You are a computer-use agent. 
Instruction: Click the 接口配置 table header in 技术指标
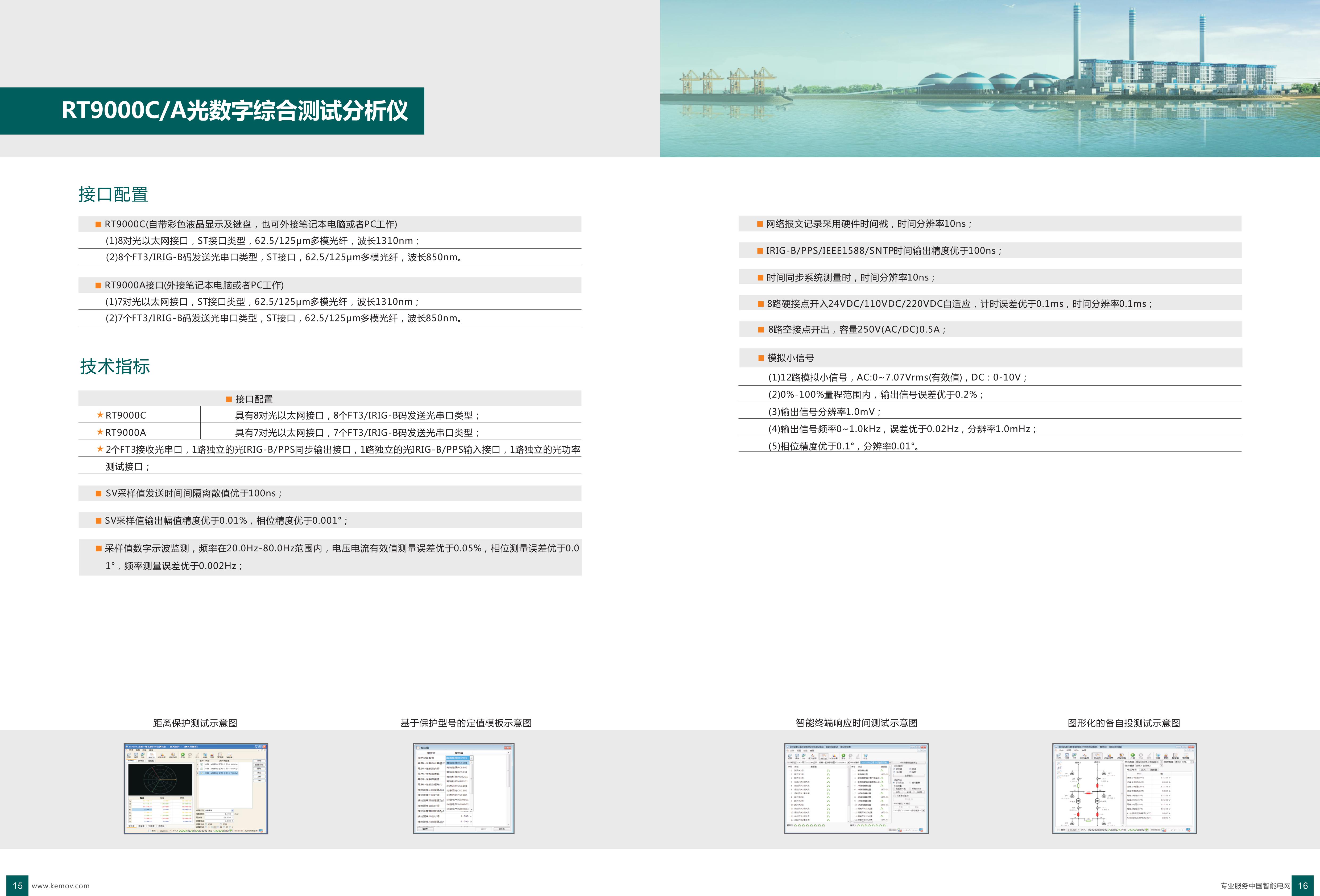point(330,399)
